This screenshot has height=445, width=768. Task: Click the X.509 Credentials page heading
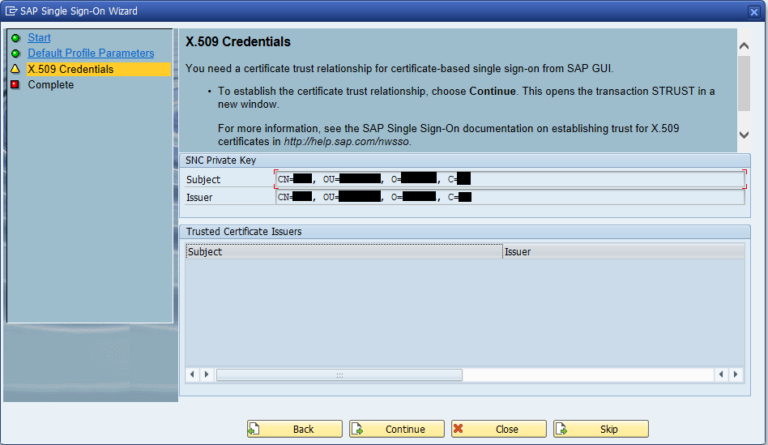click(238, 42)
